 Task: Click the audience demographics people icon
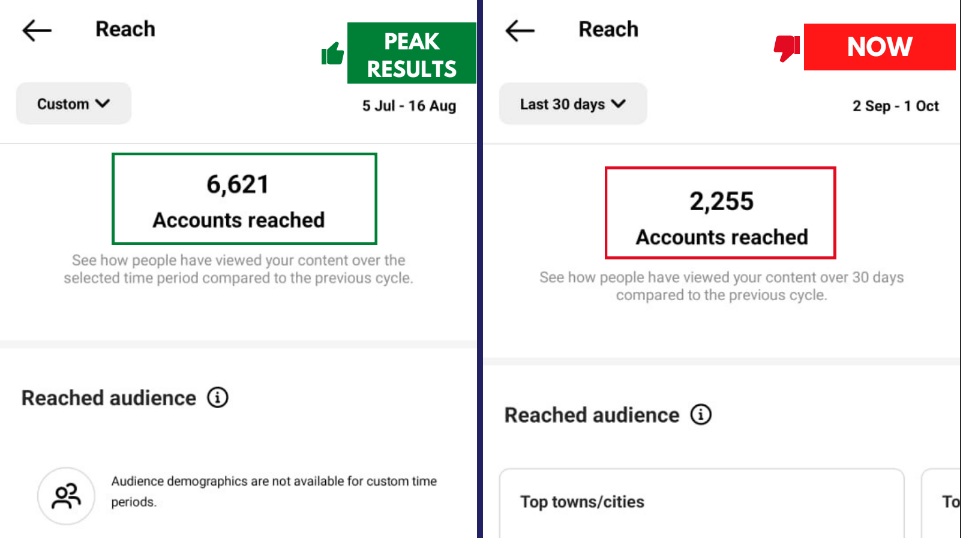[x=66, y=496]
